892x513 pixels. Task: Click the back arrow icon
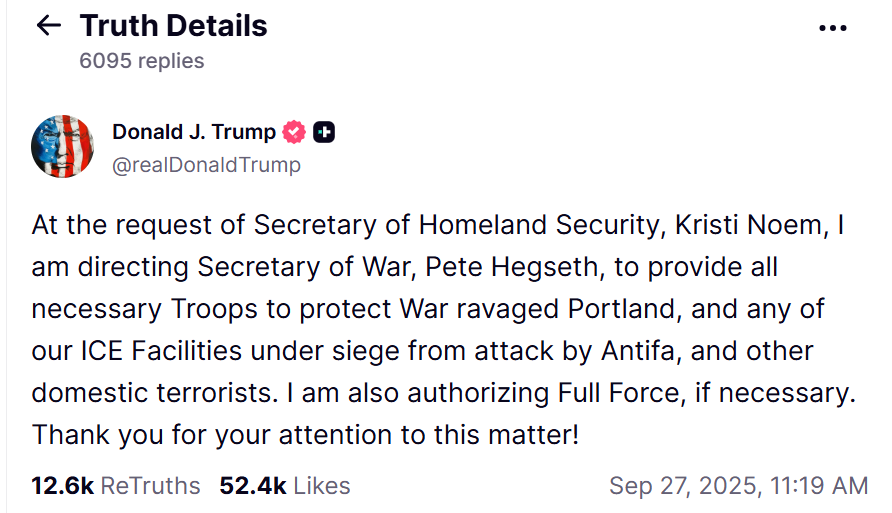48,26
